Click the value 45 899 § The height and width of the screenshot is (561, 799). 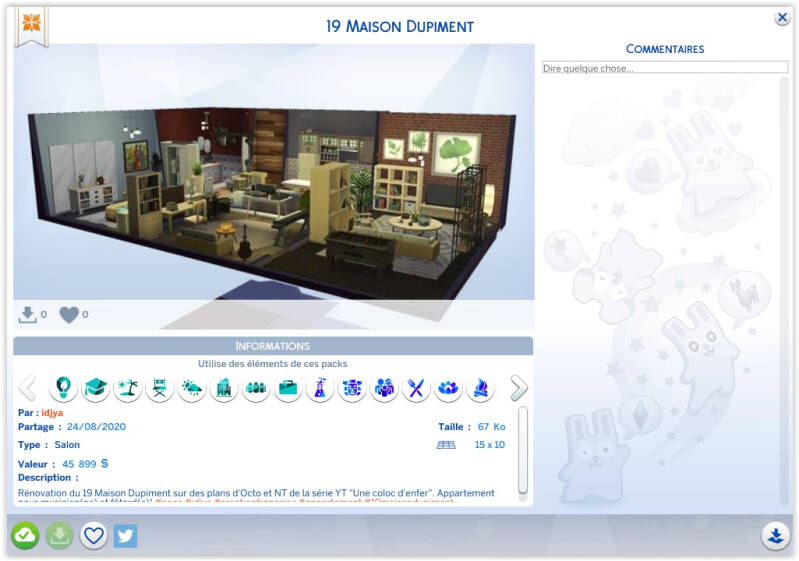[x=85, y=464]
